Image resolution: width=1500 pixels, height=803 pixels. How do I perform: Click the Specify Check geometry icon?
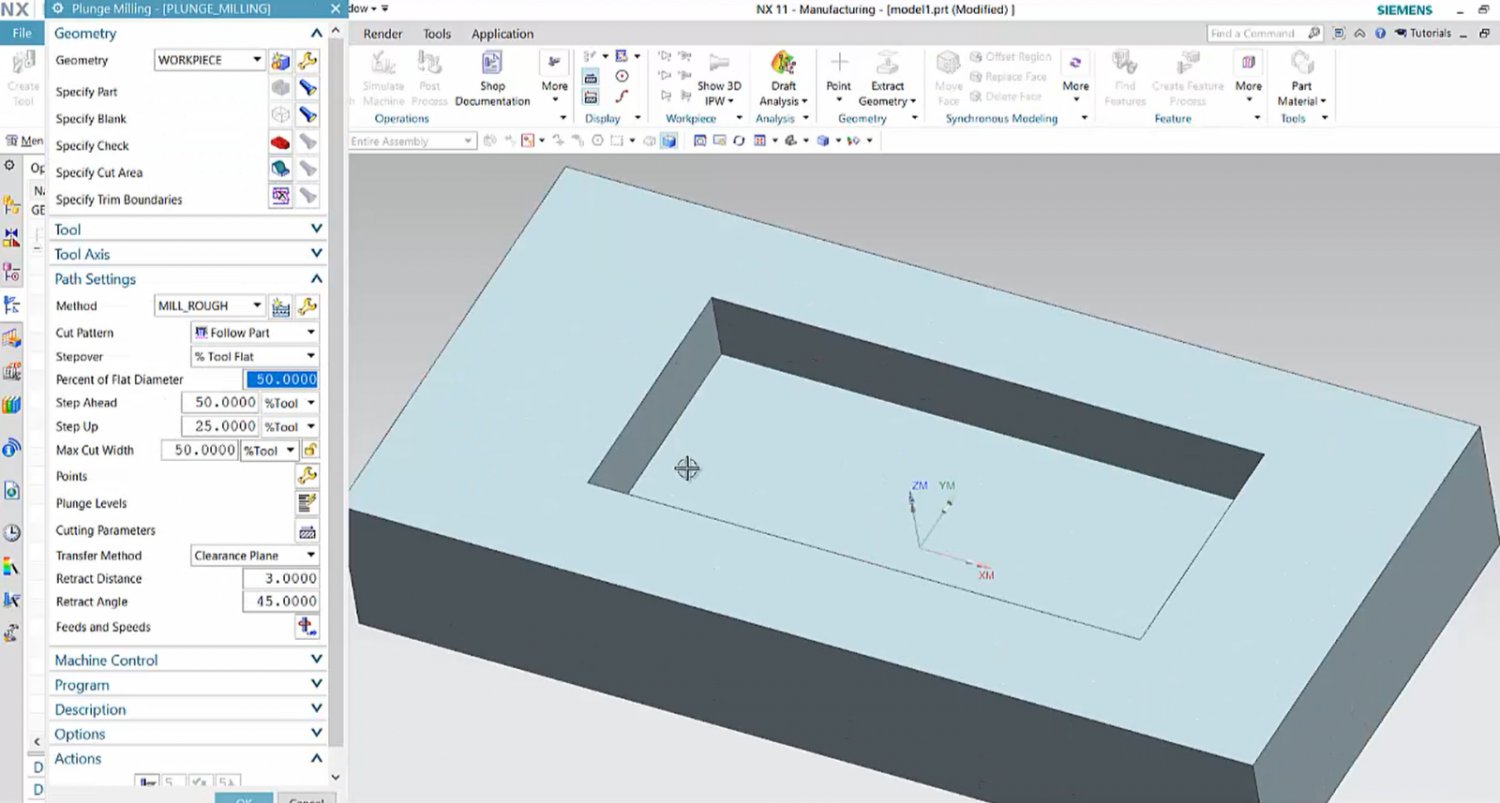281,141
